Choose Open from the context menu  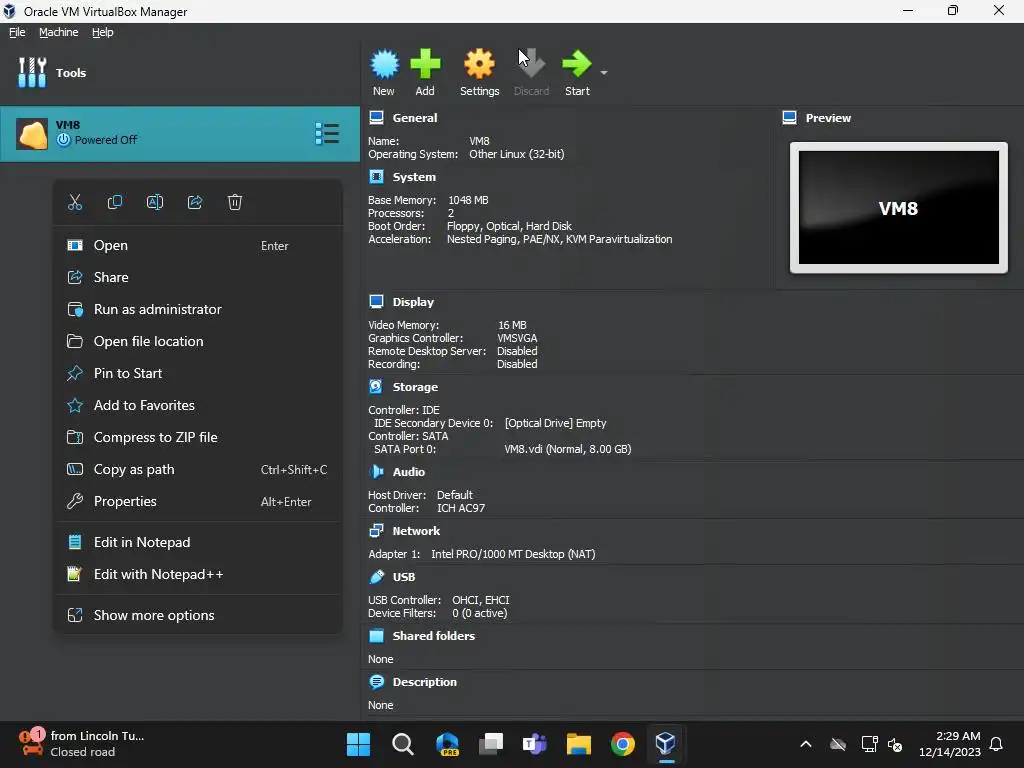pyautogui.click(x=197, y=246)
